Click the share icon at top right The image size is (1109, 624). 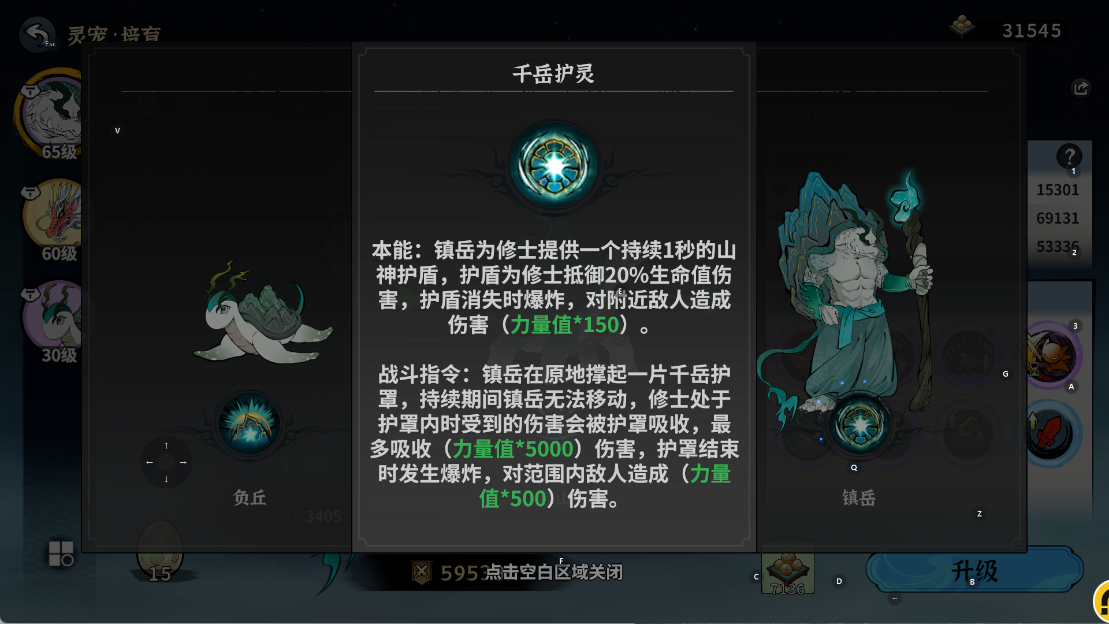coord(1081,88)
